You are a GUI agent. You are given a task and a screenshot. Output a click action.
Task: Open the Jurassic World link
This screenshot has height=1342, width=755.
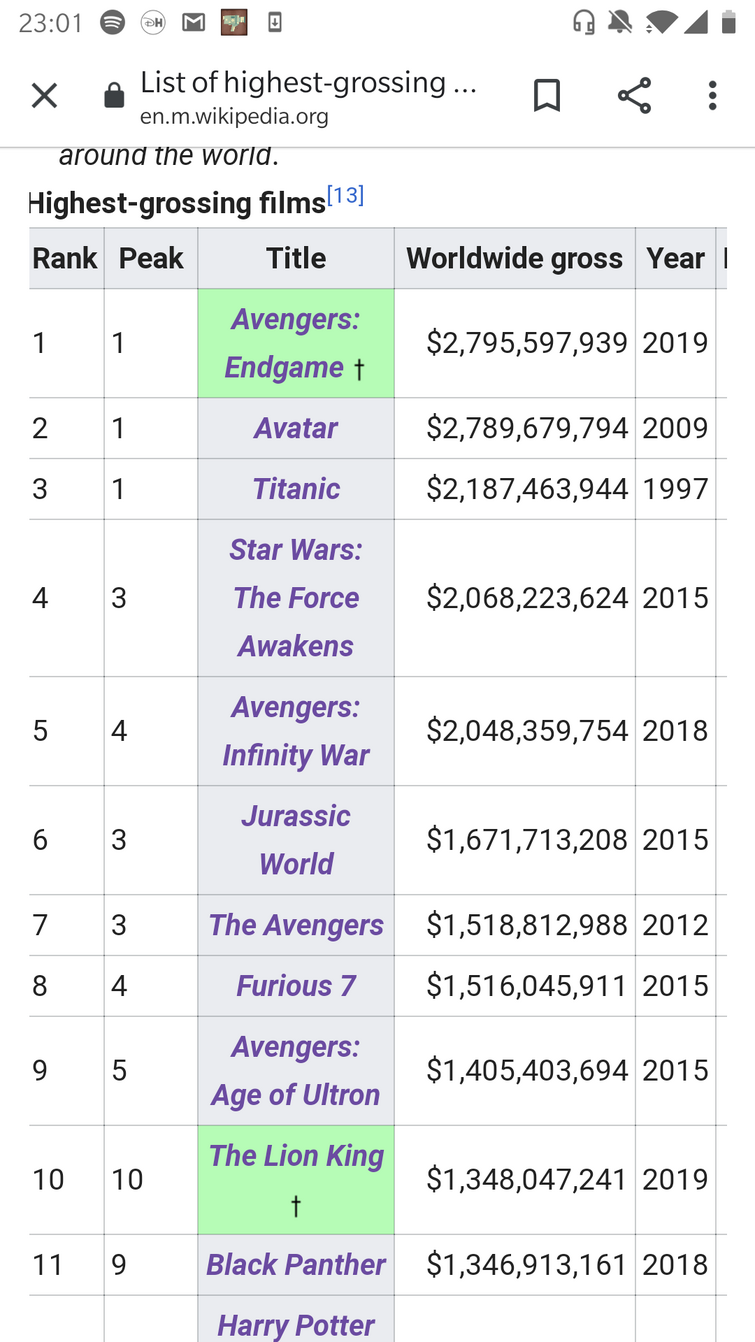[x=296, y=840]
